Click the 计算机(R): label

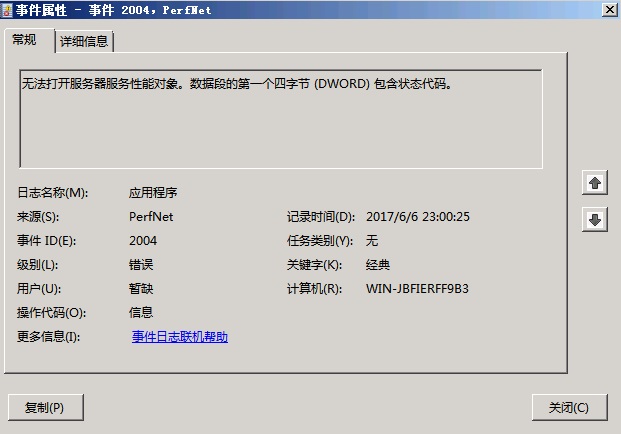314,289
